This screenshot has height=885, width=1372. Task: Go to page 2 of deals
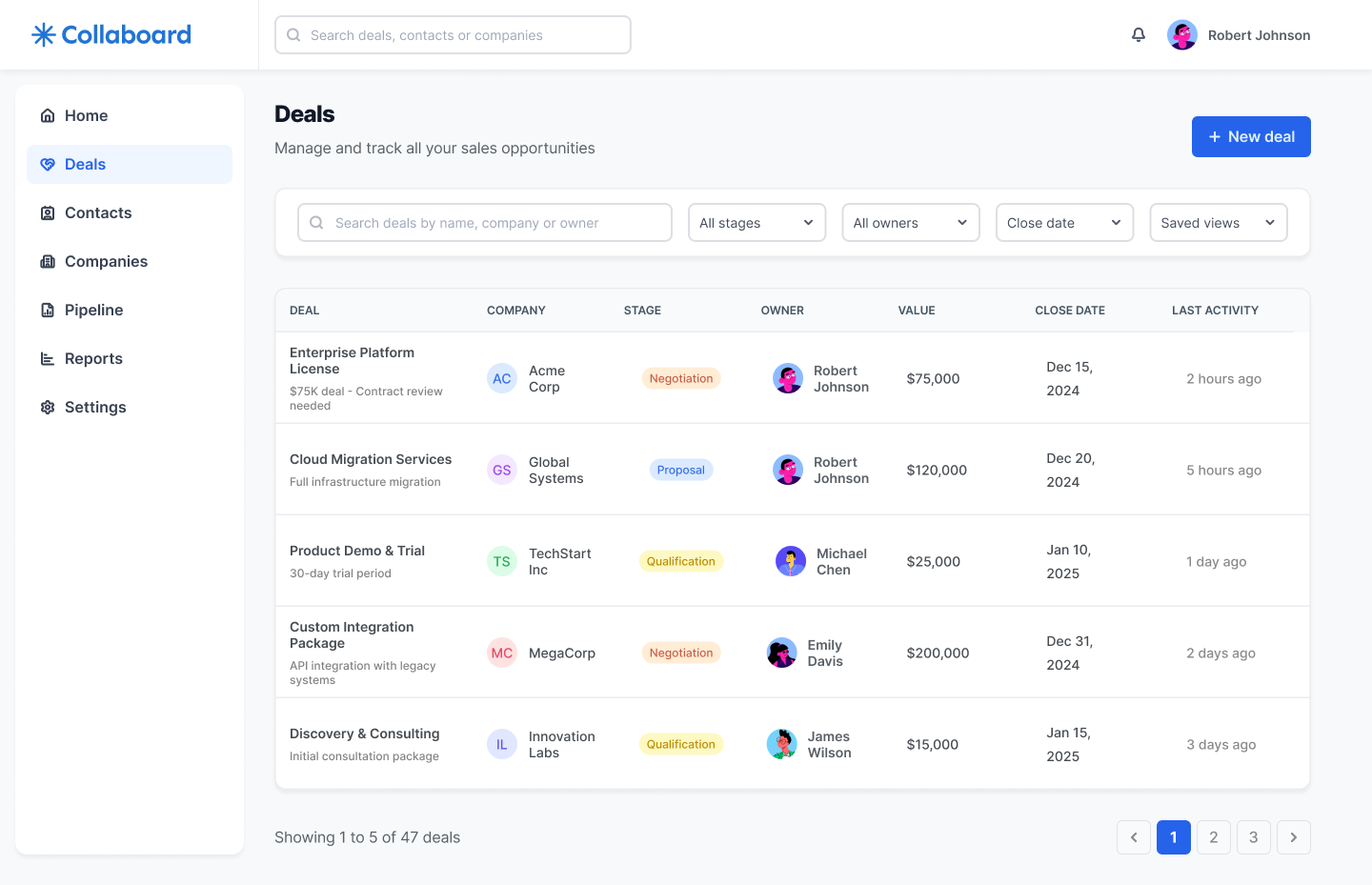(1213, 837)
